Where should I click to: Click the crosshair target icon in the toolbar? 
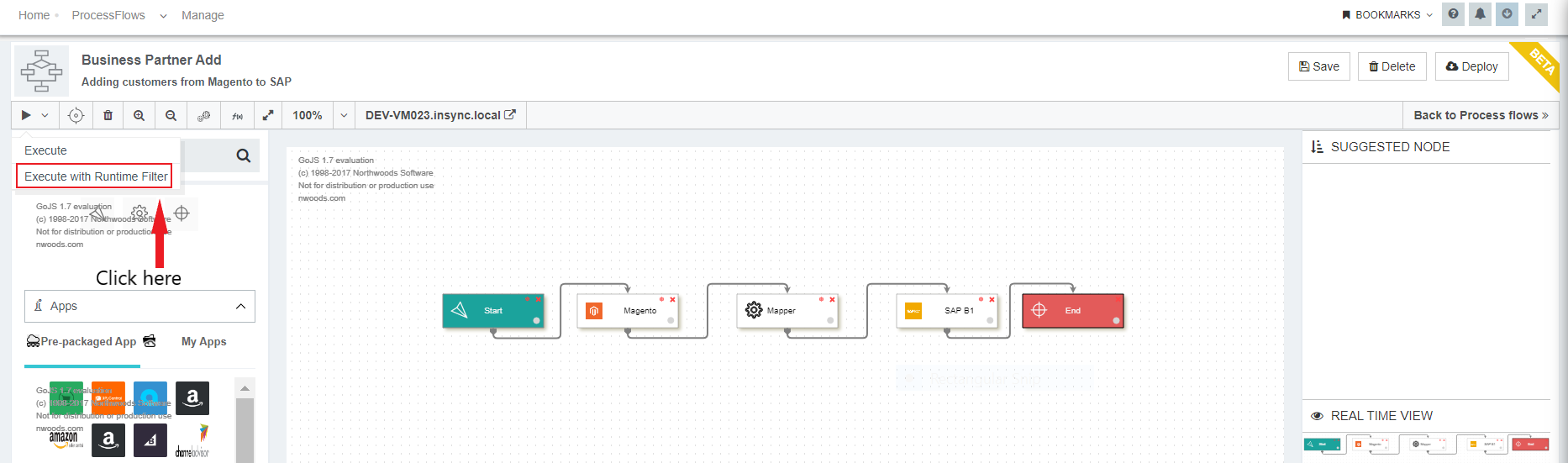(76, 115)
